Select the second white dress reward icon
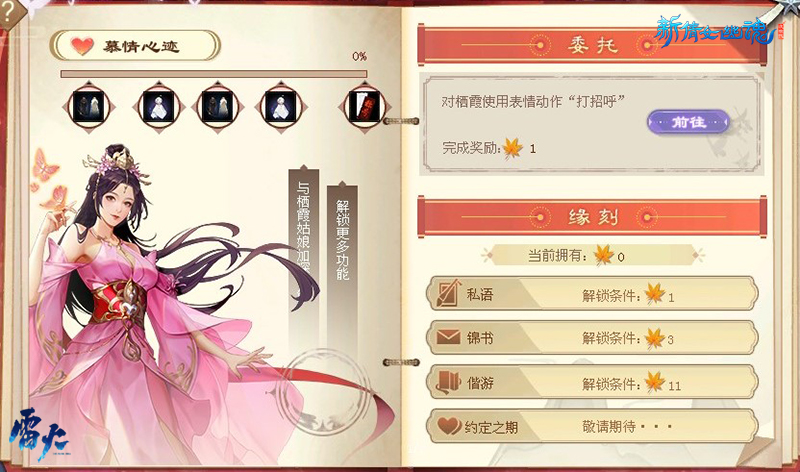This screenshot has height=472, width=800. 159,107
